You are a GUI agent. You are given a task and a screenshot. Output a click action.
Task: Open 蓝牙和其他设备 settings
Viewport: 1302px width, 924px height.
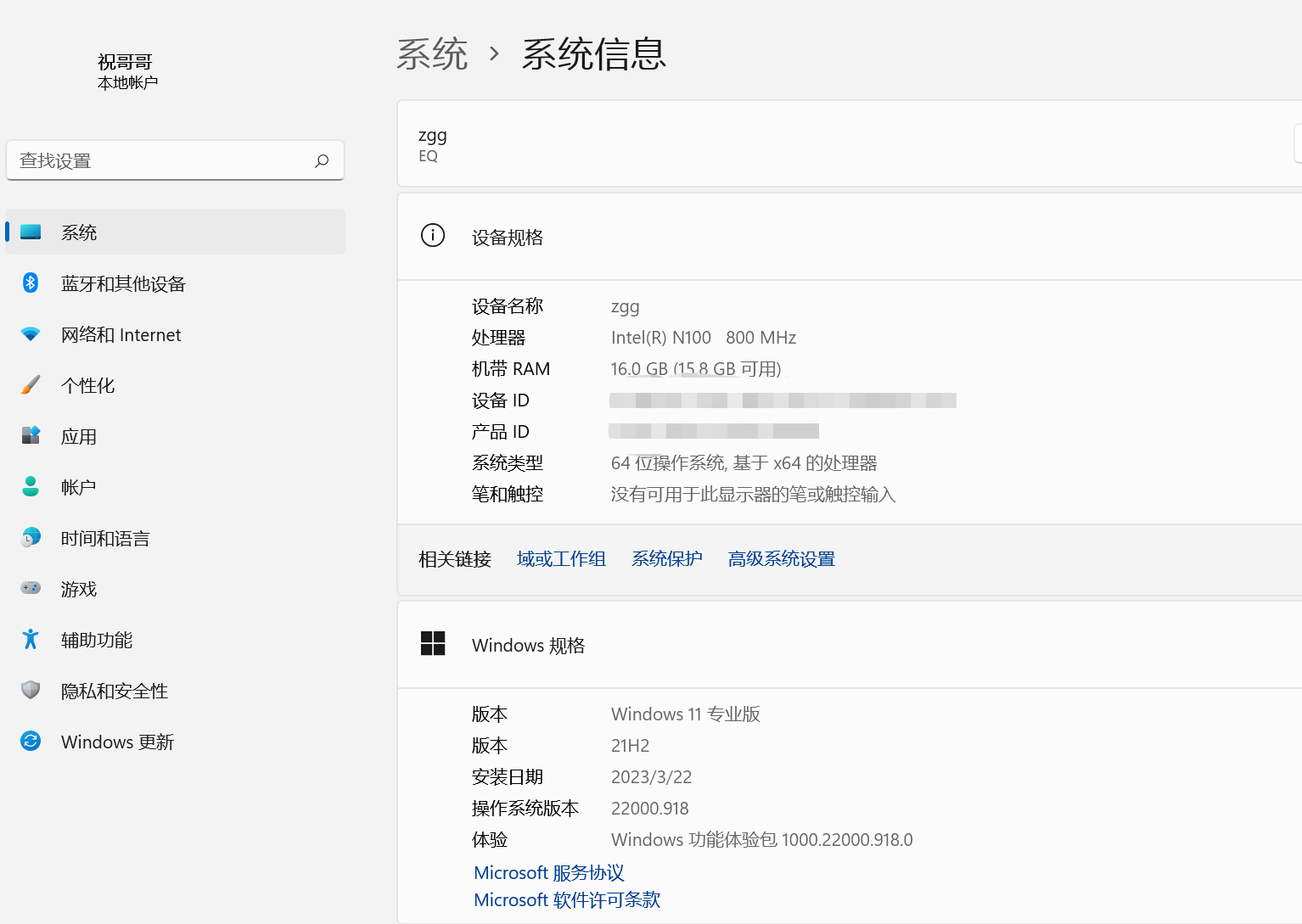coord(176,283)
